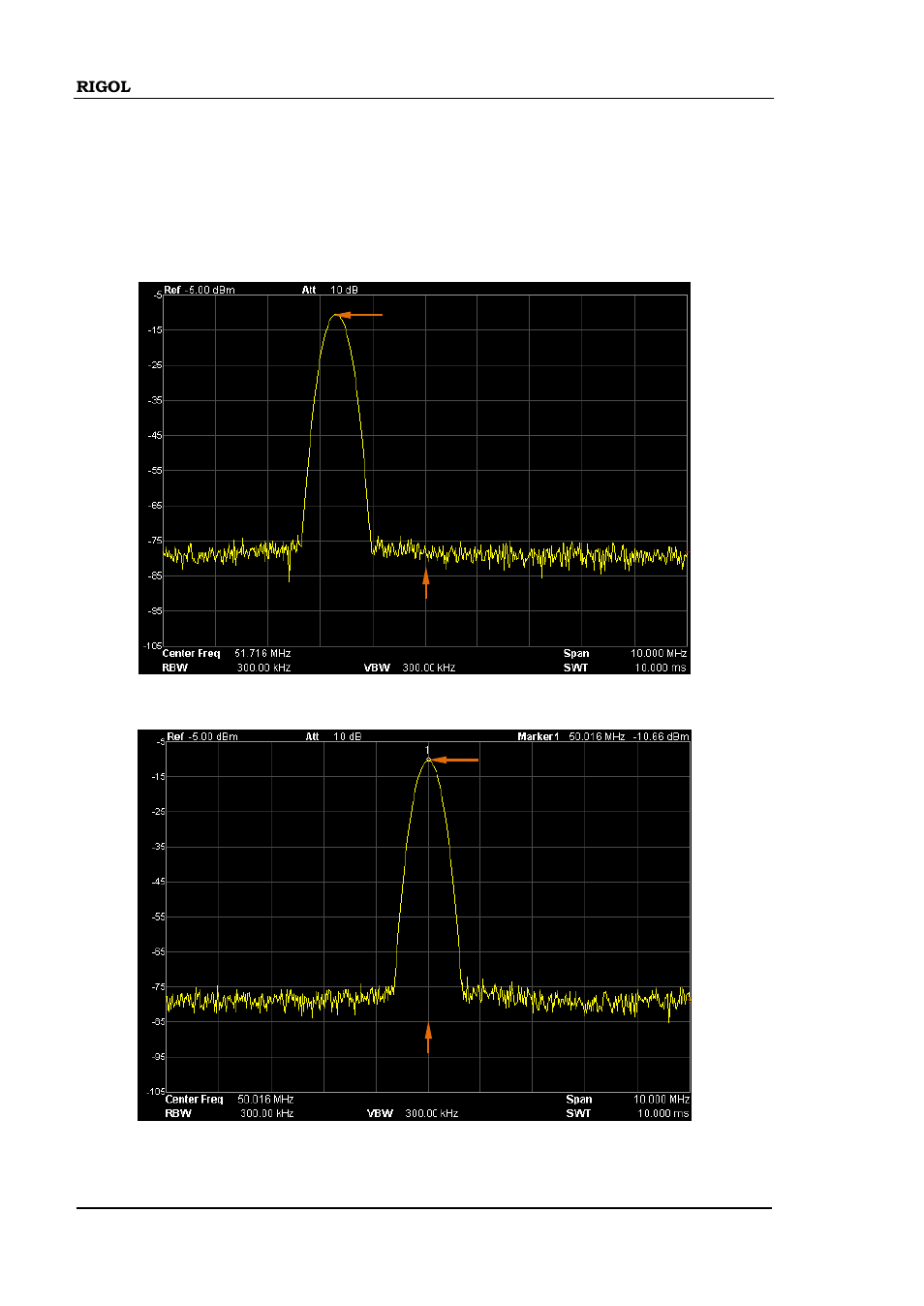This screenshot has width=924, height=1306.
Task: Click the -35 axis label in the 50.016 MHz plot
Action: tap(157, 848)
